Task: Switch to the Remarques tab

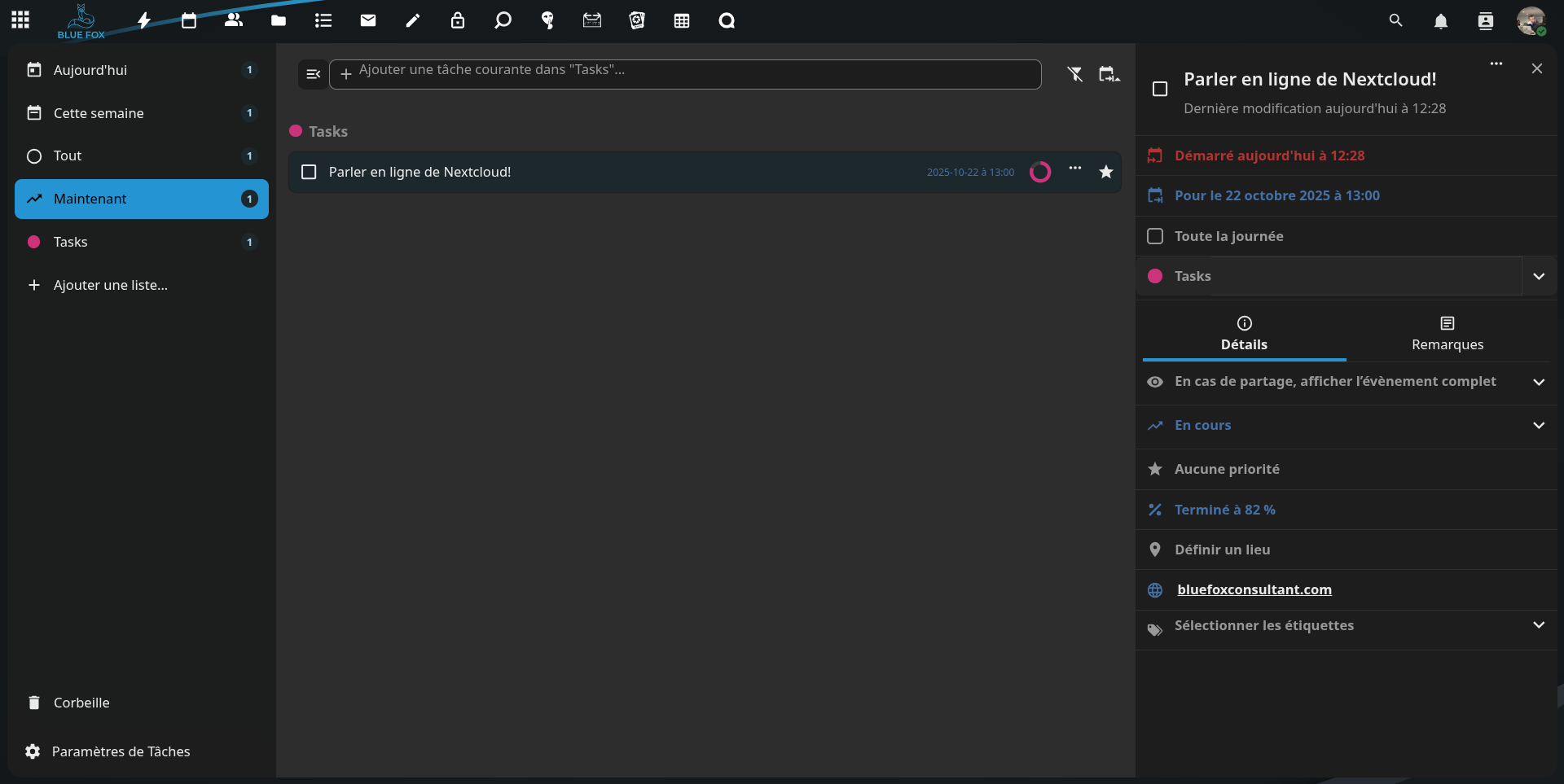Action: pos(1447,334)
